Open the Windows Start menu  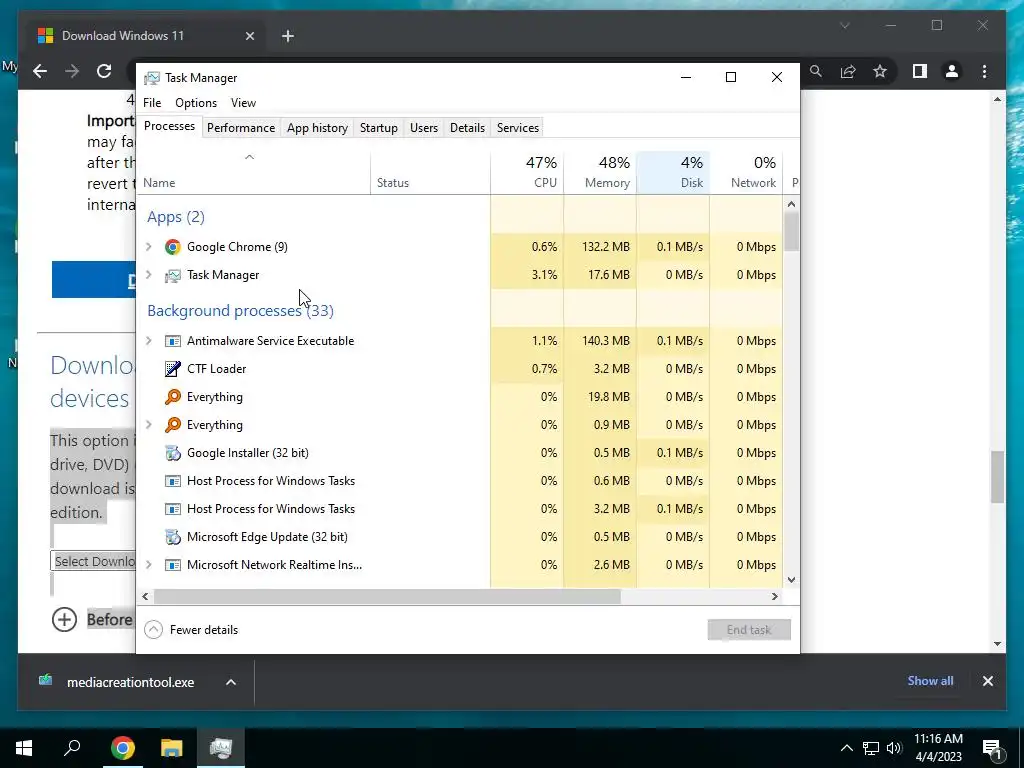(24, 748)
